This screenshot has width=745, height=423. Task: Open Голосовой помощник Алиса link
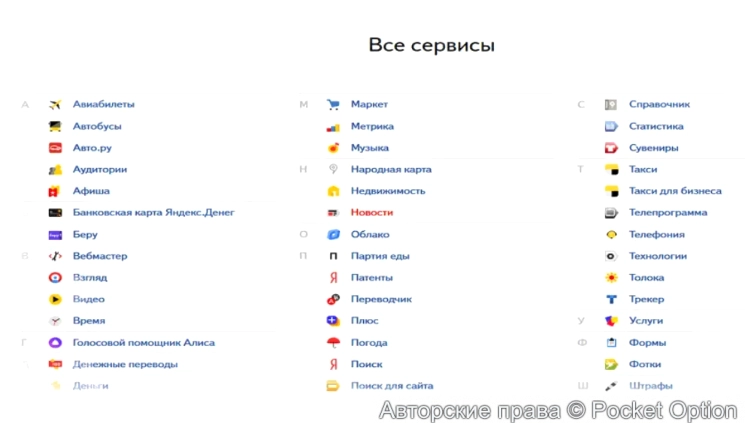pos(143,342)
